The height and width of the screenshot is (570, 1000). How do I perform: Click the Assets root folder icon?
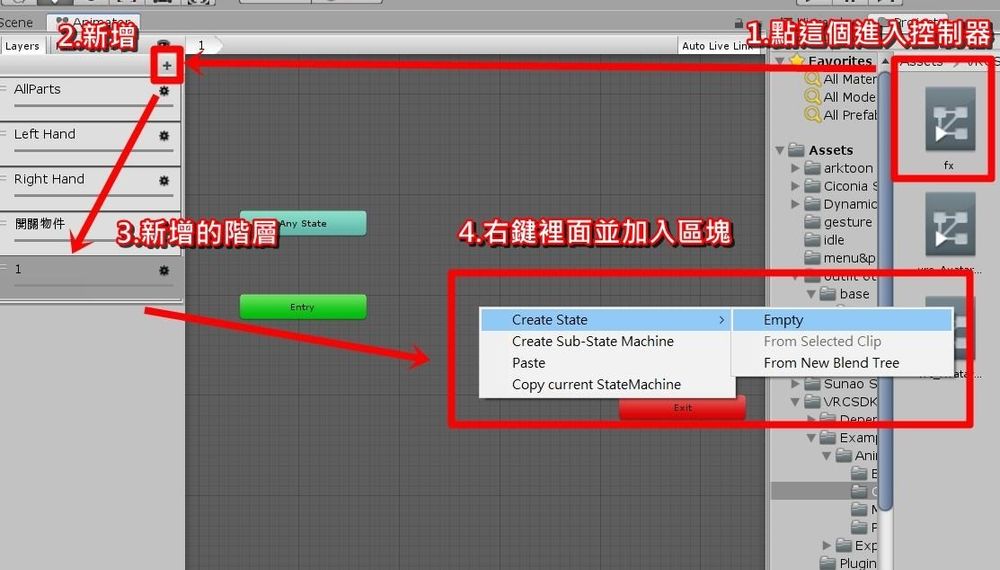[796, 150]
